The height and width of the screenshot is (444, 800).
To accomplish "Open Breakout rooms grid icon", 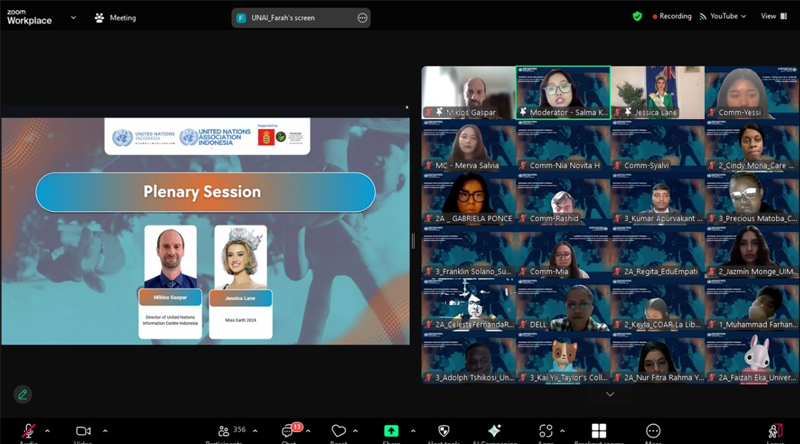I will point(599,431).
